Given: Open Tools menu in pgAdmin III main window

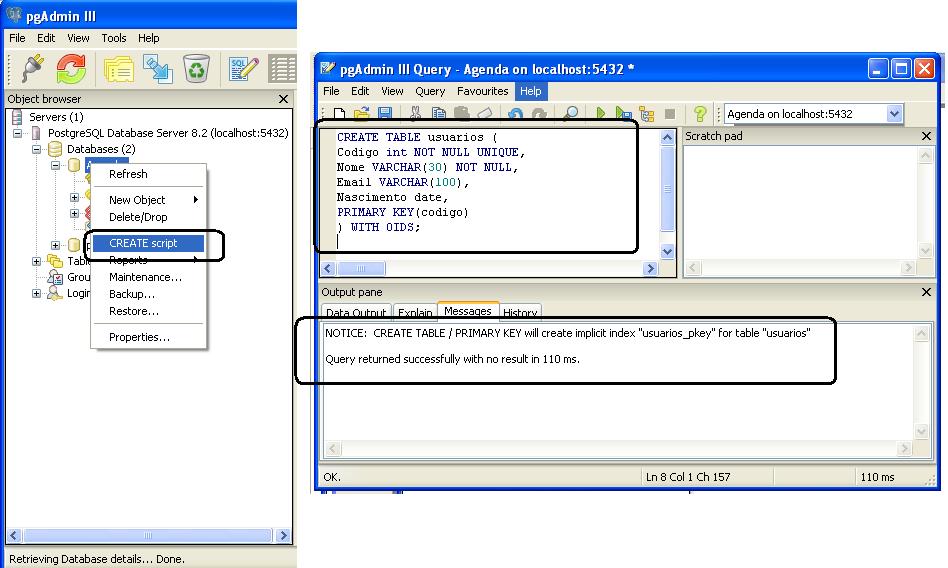Looking at the screenshot, I should point(114,38).
